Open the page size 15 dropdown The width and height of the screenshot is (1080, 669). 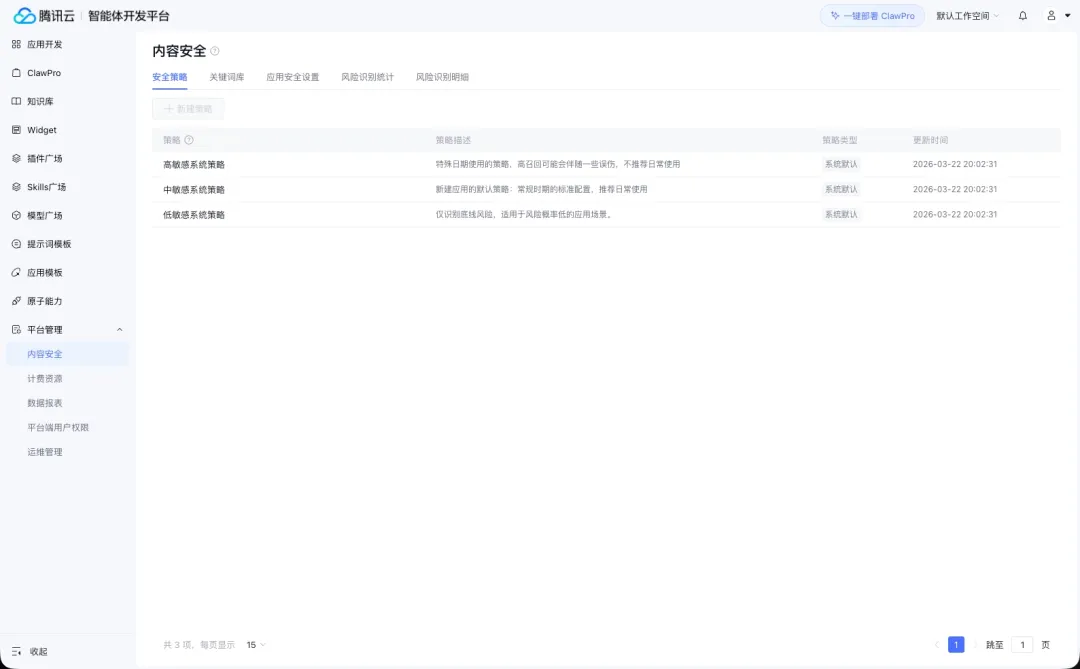click(x=256, y=645)
